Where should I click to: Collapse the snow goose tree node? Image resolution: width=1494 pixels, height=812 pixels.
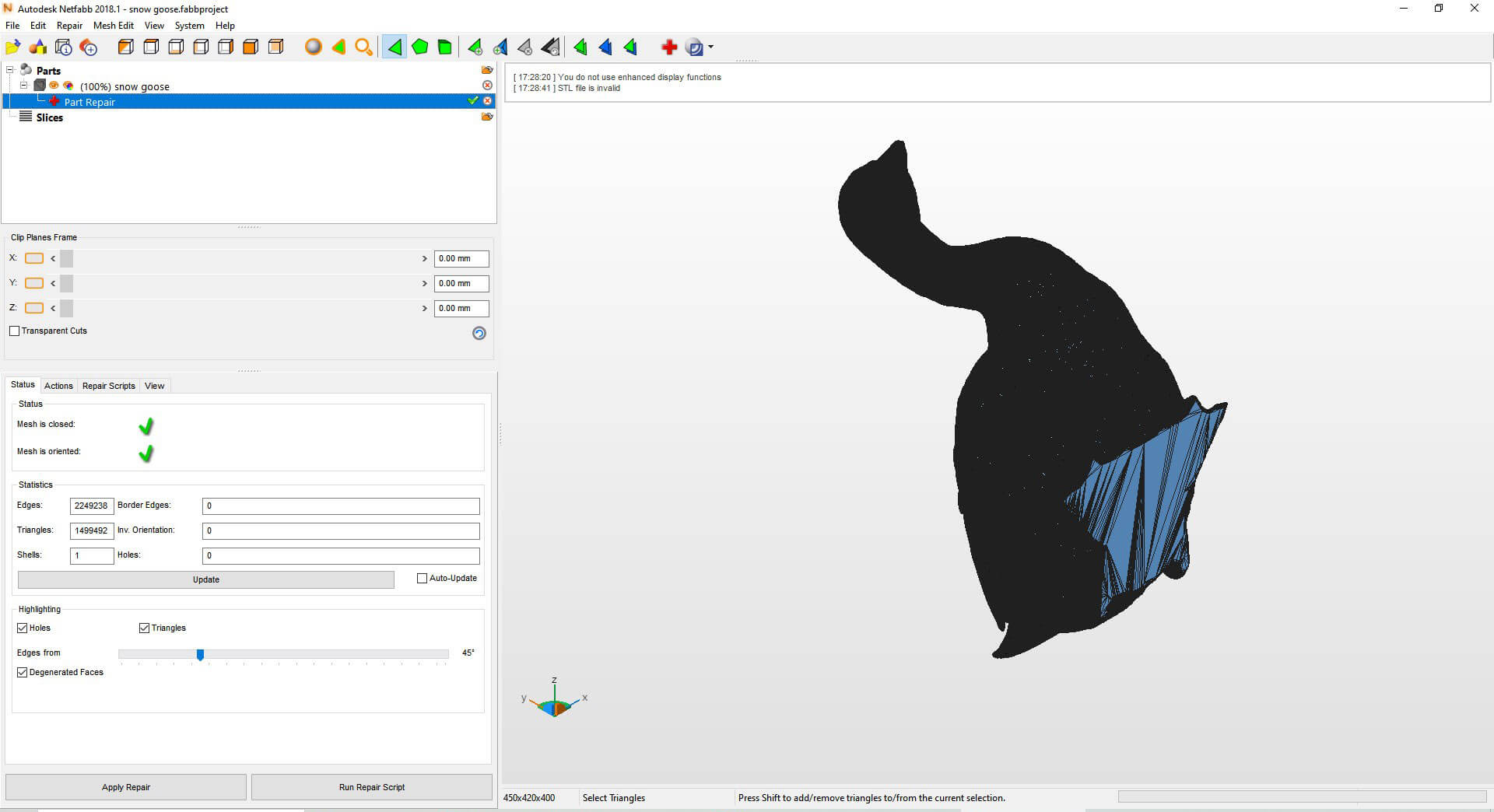[x=23, y=86]
